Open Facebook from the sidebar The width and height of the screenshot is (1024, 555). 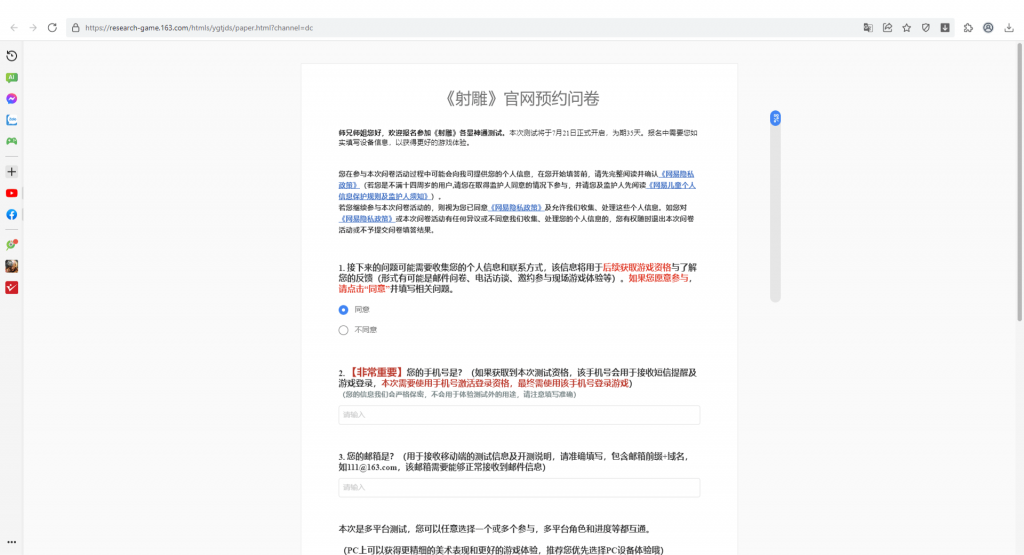12,215
